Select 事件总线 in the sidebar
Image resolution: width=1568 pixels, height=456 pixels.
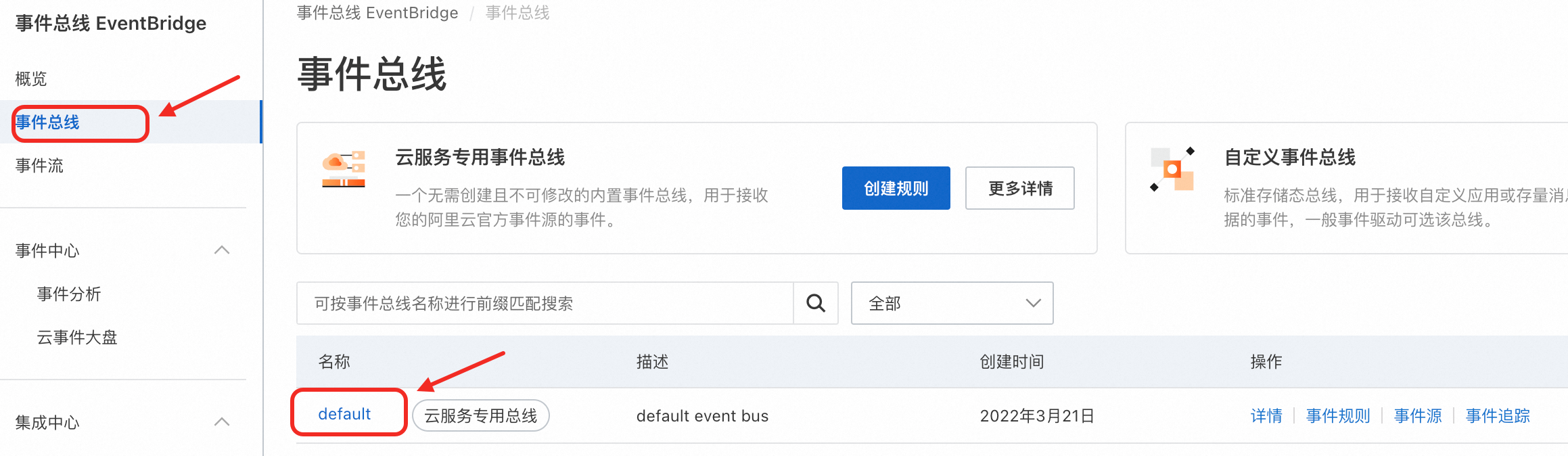(x=47, y=122)
